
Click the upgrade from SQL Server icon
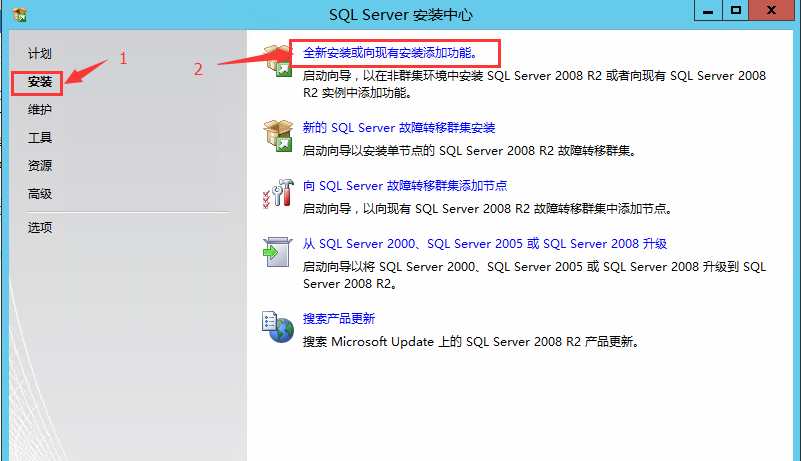277,252
